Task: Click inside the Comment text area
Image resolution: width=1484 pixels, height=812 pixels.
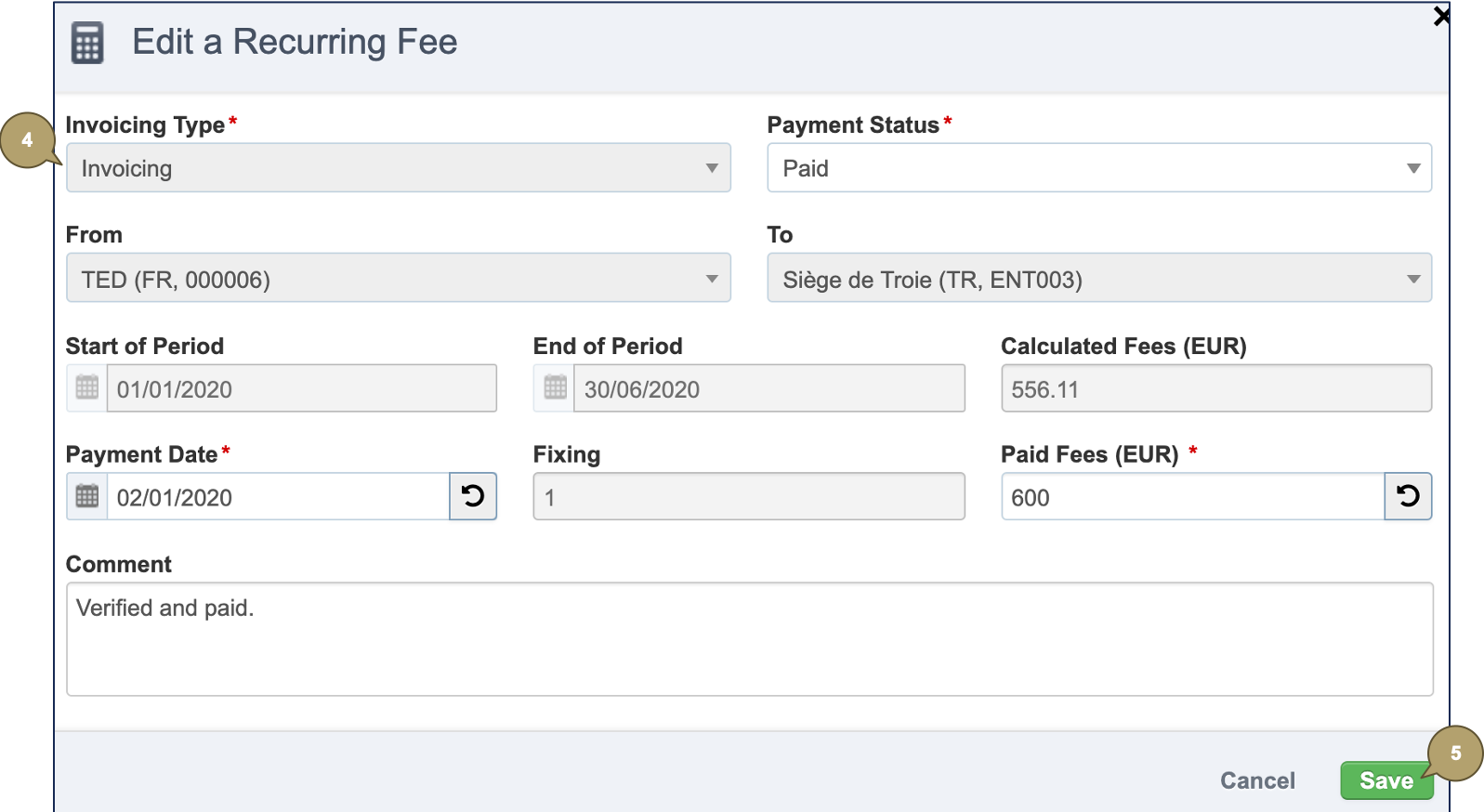Action: [749, 639]
